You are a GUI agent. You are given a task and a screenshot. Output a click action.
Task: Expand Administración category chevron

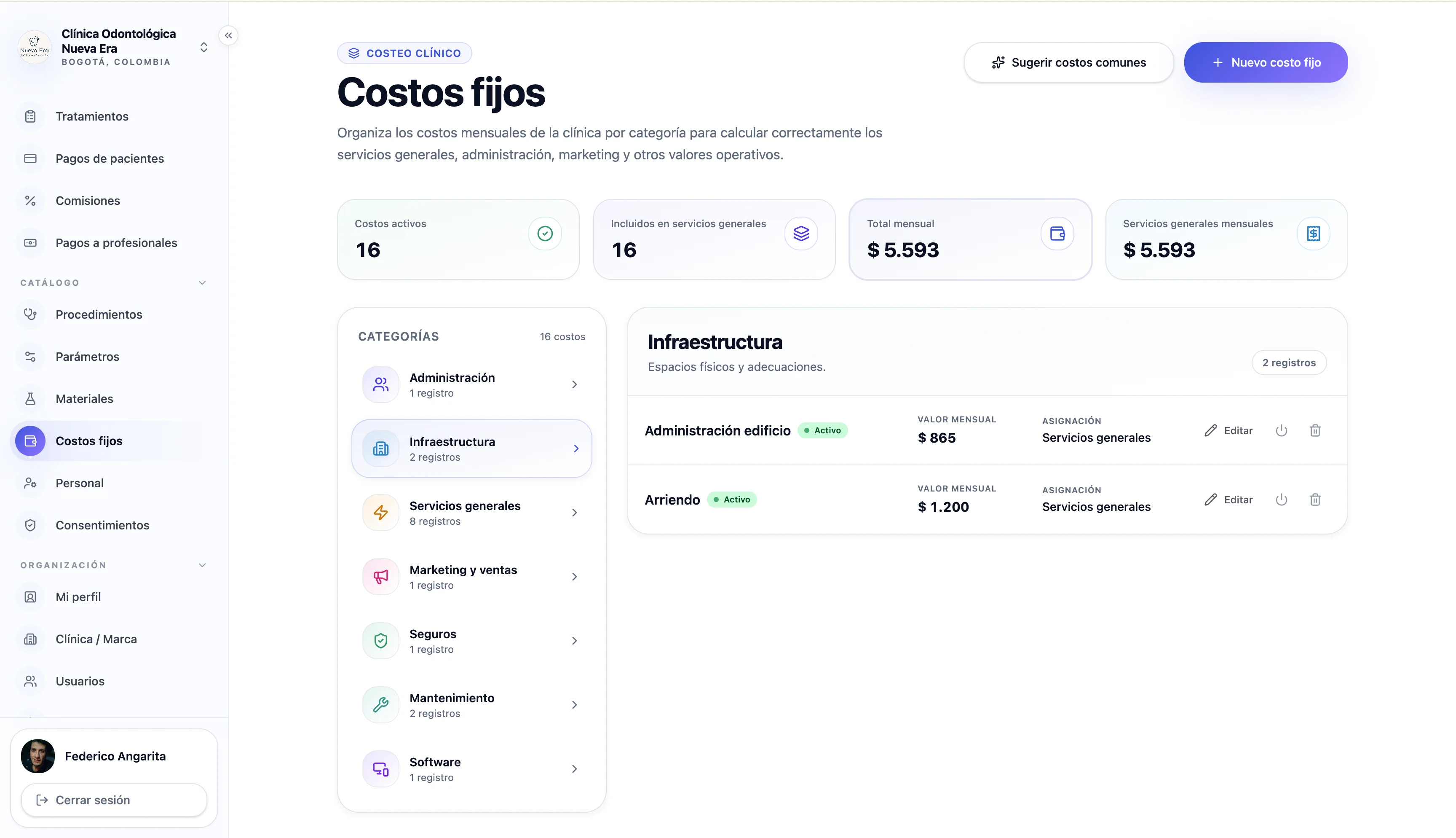tap(574, 384)
